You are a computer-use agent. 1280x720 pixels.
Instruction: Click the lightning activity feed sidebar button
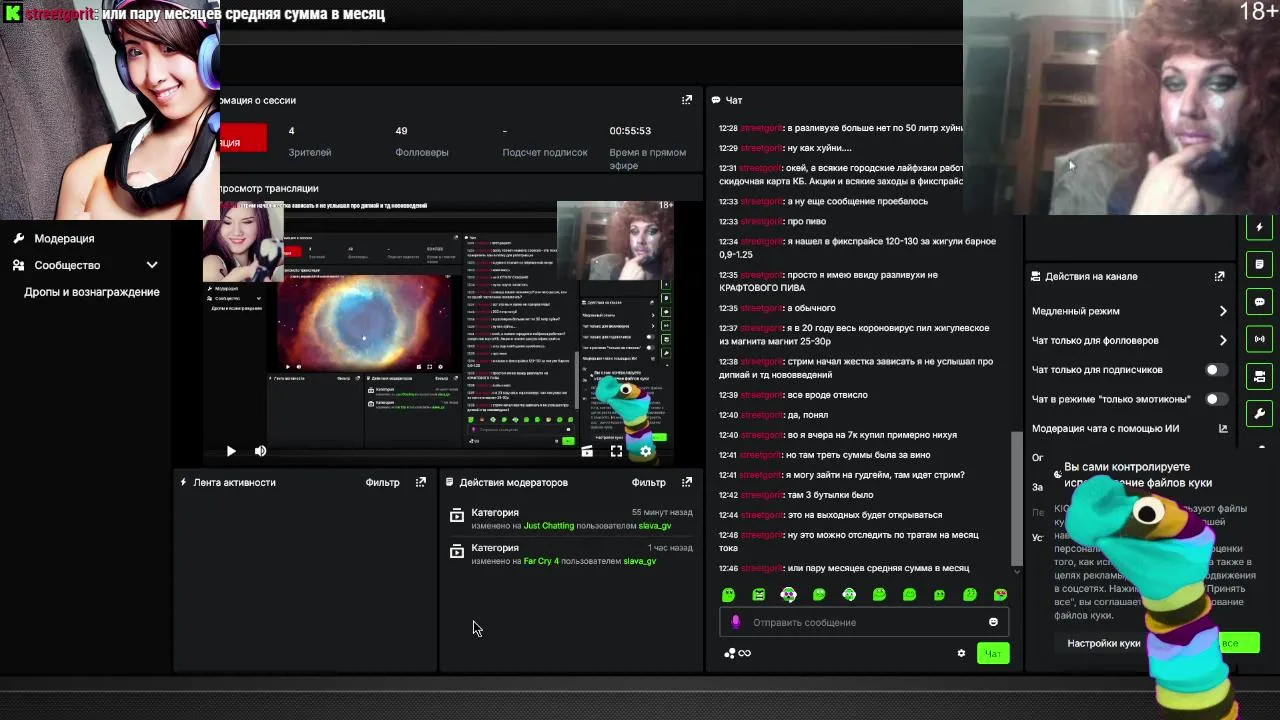click(x=1259, y=227)
